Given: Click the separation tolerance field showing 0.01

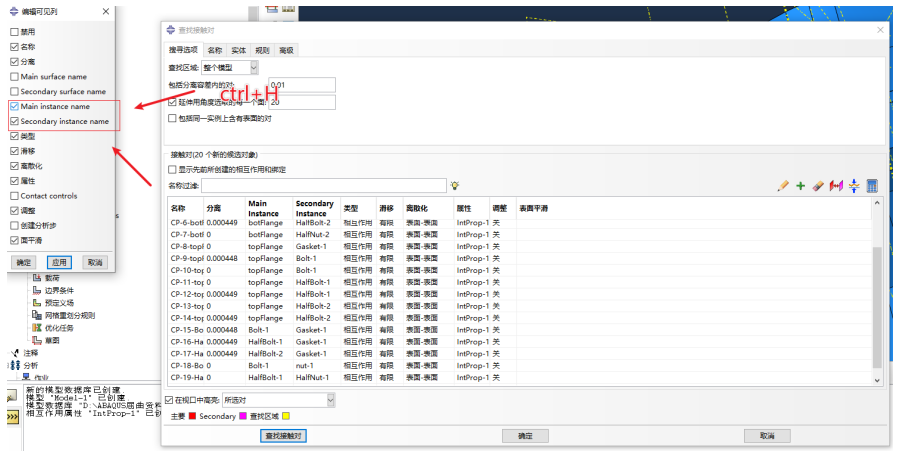Looking at the screenshot, I should pos(302,85).
